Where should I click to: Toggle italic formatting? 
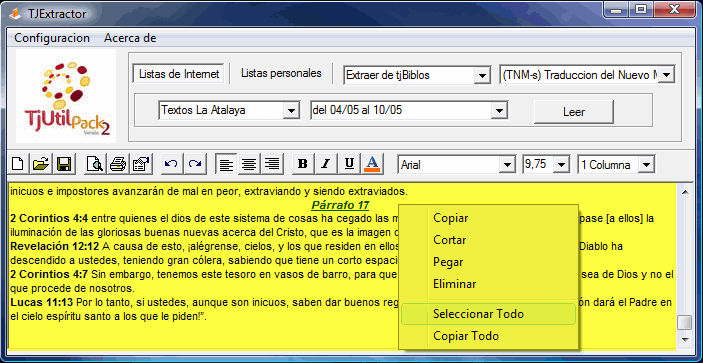(326, 164)
